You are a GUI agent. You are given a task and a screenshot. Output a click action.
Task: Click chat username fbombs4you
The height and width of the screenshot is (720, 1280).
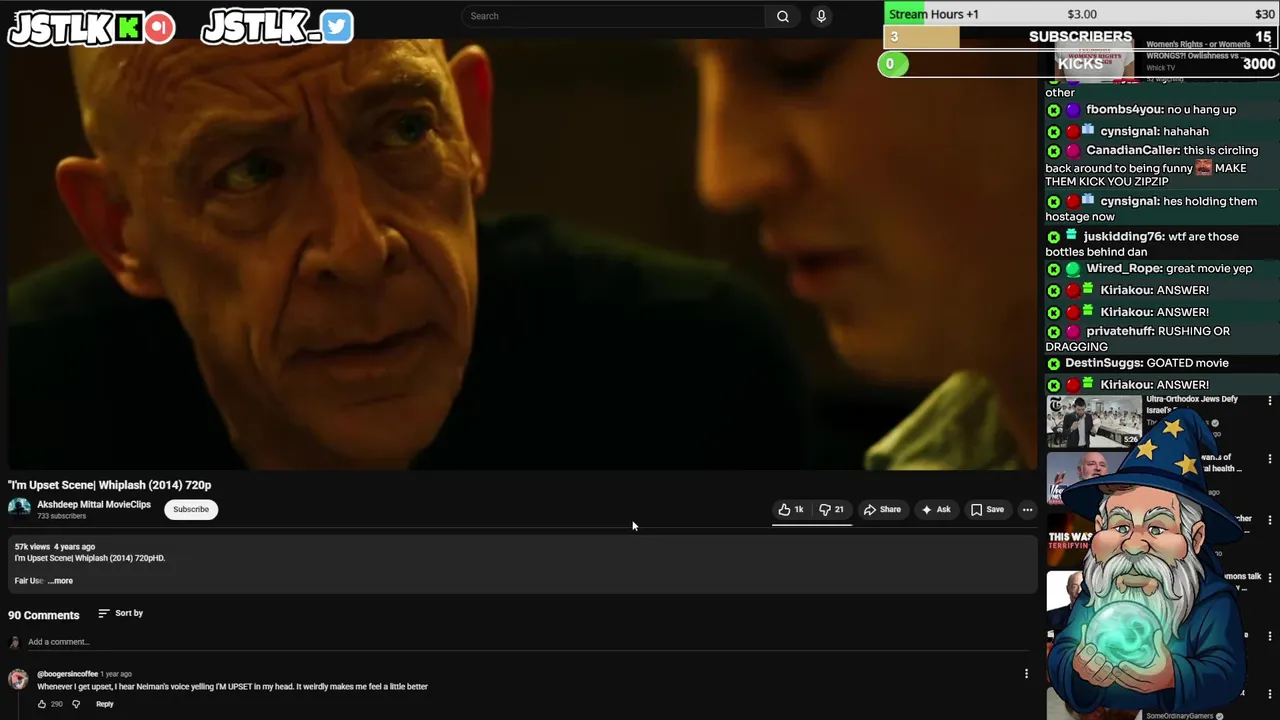click(x=1125, y=109)
